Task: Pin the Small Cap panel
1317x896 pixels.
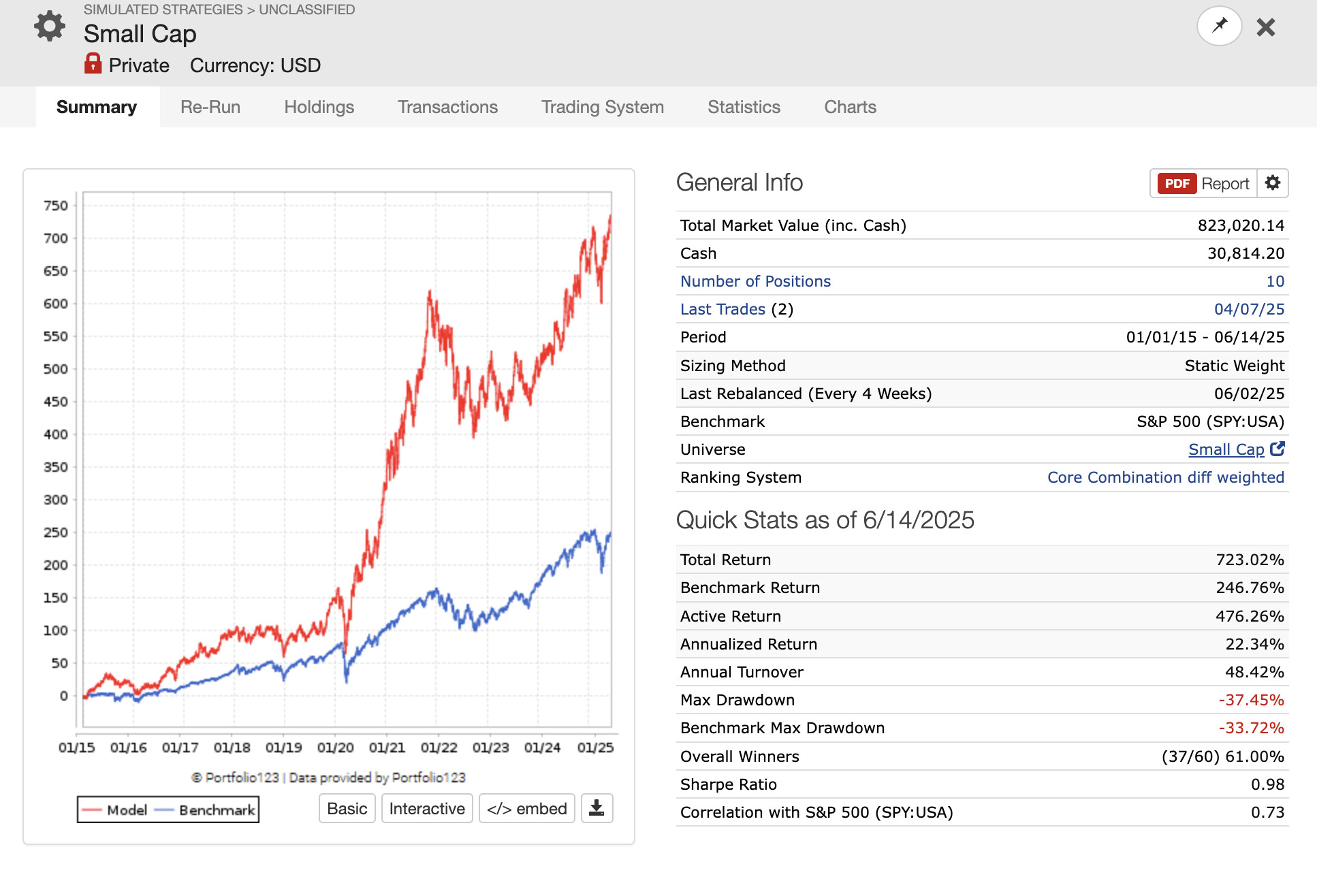Action: (x=1219, y=27)
